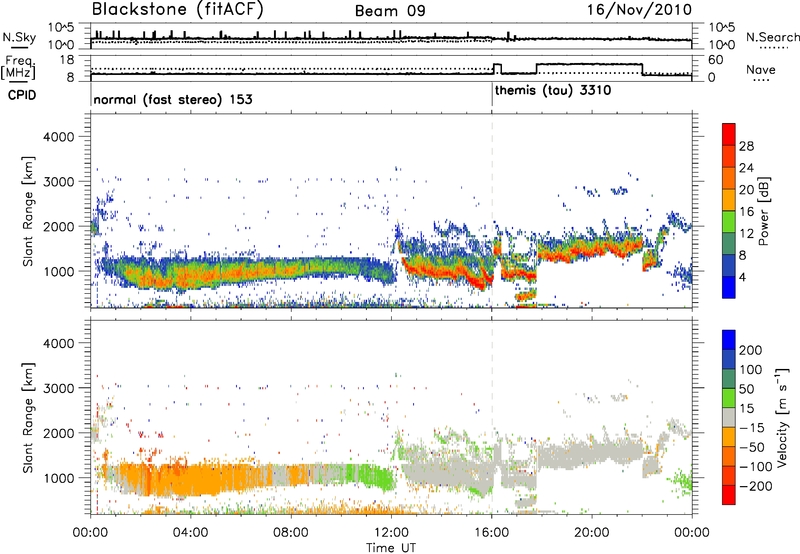Click the 'Velocity [m s-1]' colorbar label
The image size is (800, 554).
782,417
